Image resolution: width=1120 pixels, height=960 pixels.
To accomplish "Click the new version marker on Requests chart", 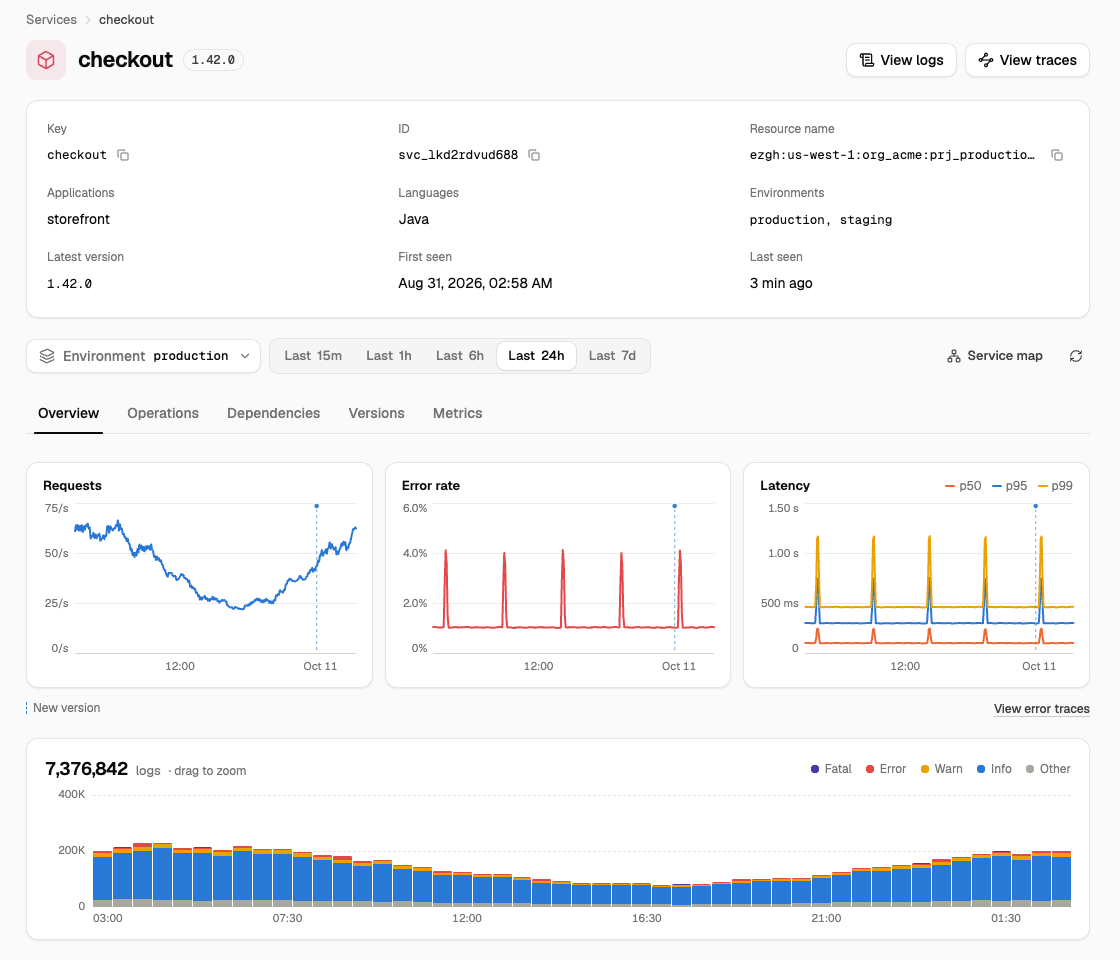I will 316,506.
